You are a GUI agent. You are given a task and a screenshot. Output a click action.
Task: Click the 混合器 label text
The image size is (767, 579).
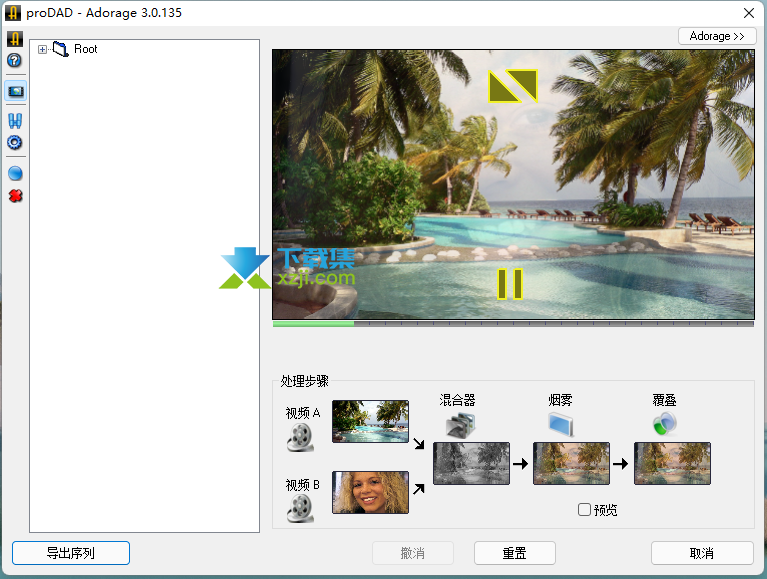point(457,400)
